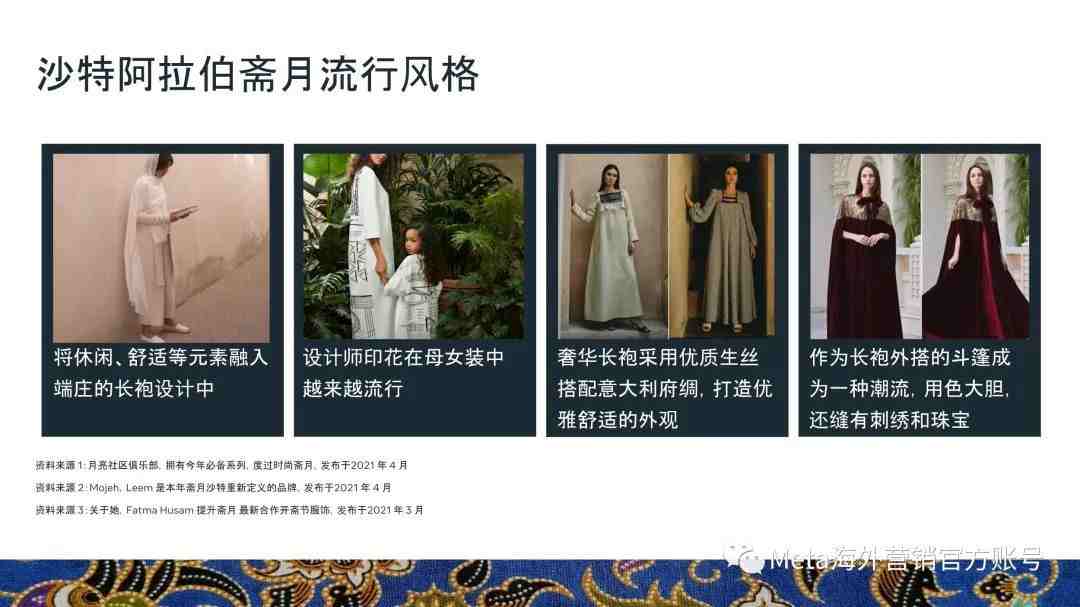Screen dimensions: 1080x607
Task: Click the 资料来源 3 reference line
Action: (229, 511)
